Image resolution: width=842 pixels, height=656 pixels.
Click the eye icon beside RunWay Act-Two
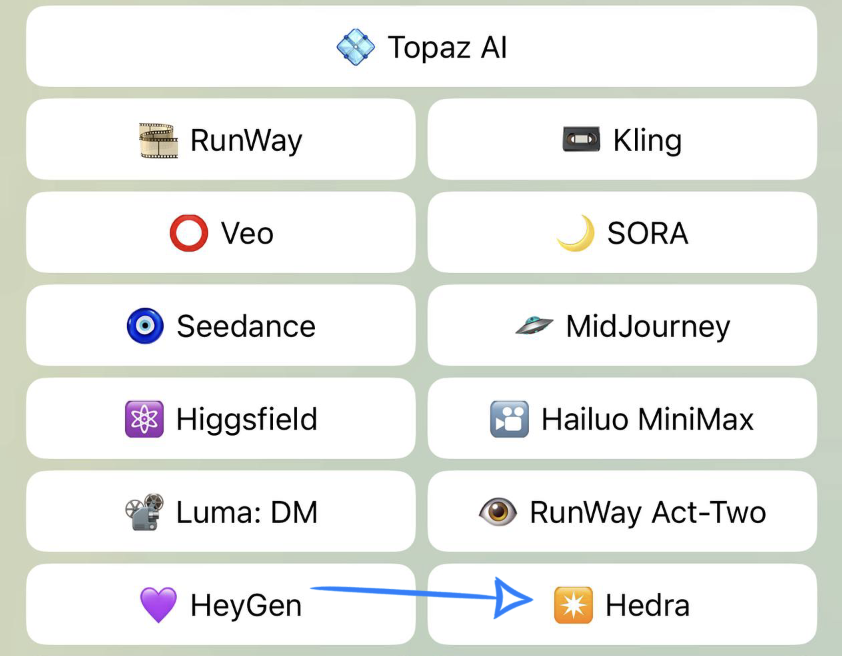497,512
